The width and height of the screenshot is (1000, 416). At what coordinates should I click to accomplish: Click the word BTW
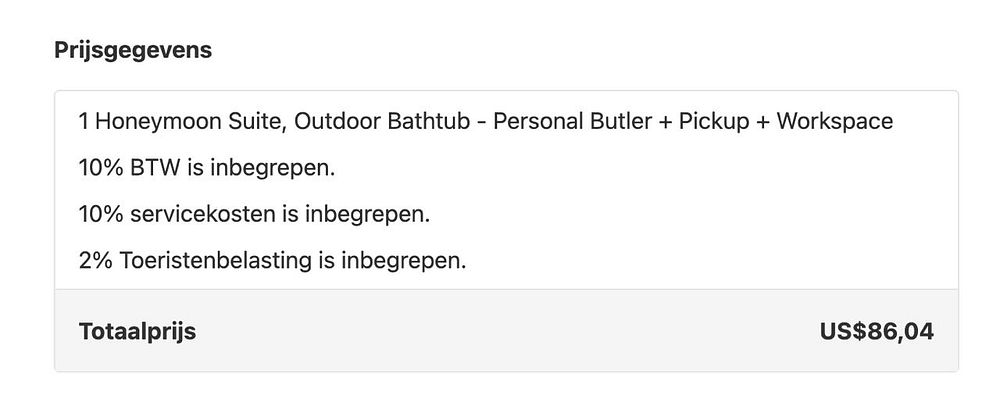[x=158, y=168]
